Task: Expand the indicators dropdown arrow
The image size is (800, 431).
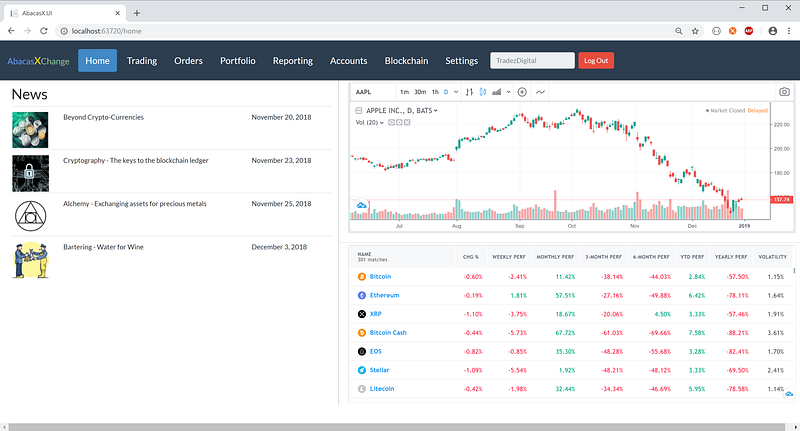Action: click(x=508, y=92)
